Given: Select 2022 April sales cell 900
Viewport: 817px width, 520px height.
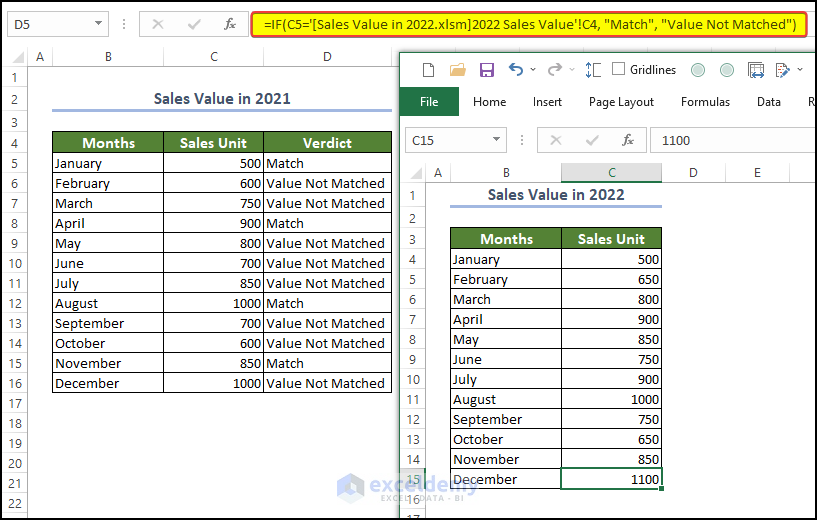Looking at the screenshot, I should click(612, 319).
